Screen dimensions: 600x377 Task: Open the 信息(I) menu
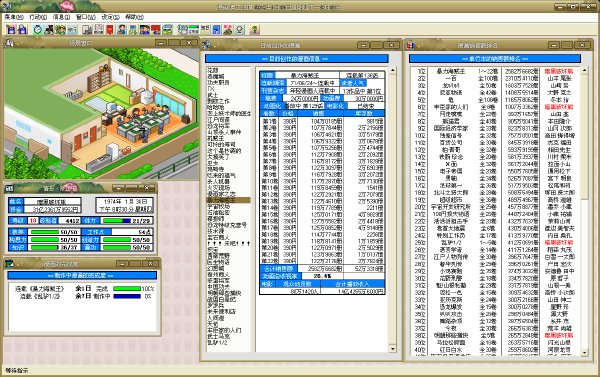(x=61, y=17)
